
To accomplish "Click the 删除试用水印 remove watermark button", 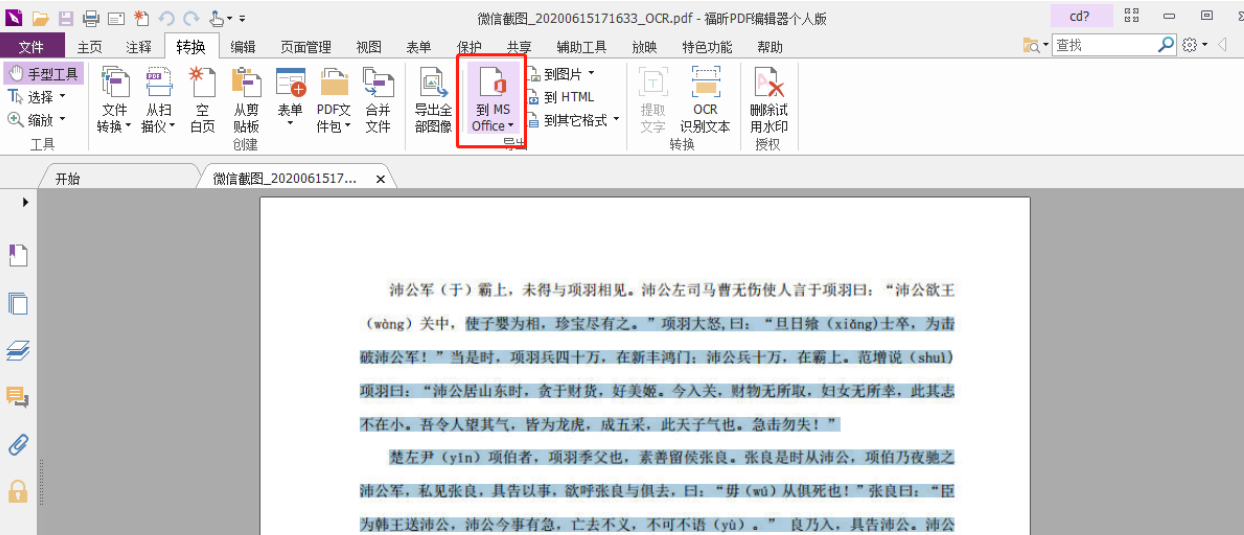I will click(769, 100).
